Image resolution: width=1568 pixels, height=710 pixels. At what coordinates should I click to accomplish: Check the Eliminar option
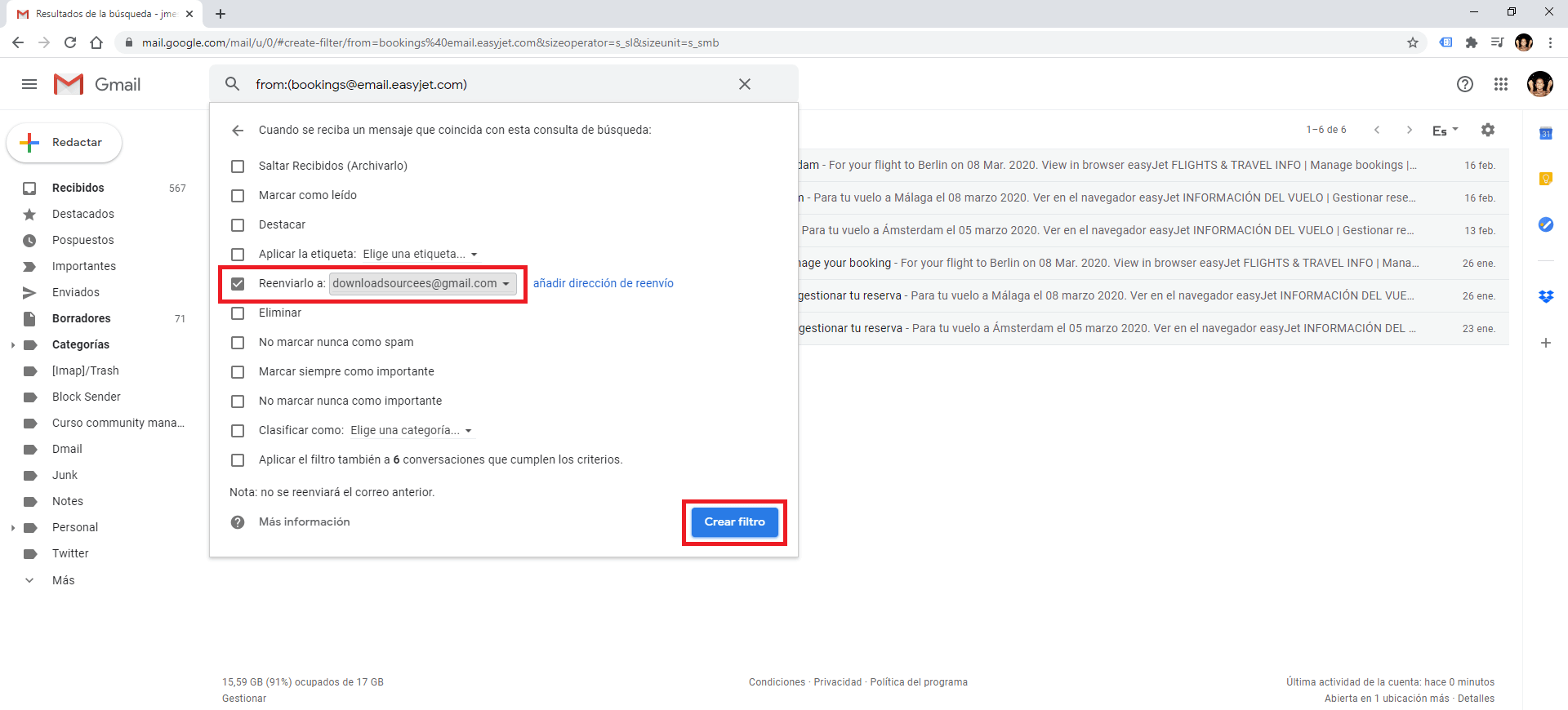238,313
